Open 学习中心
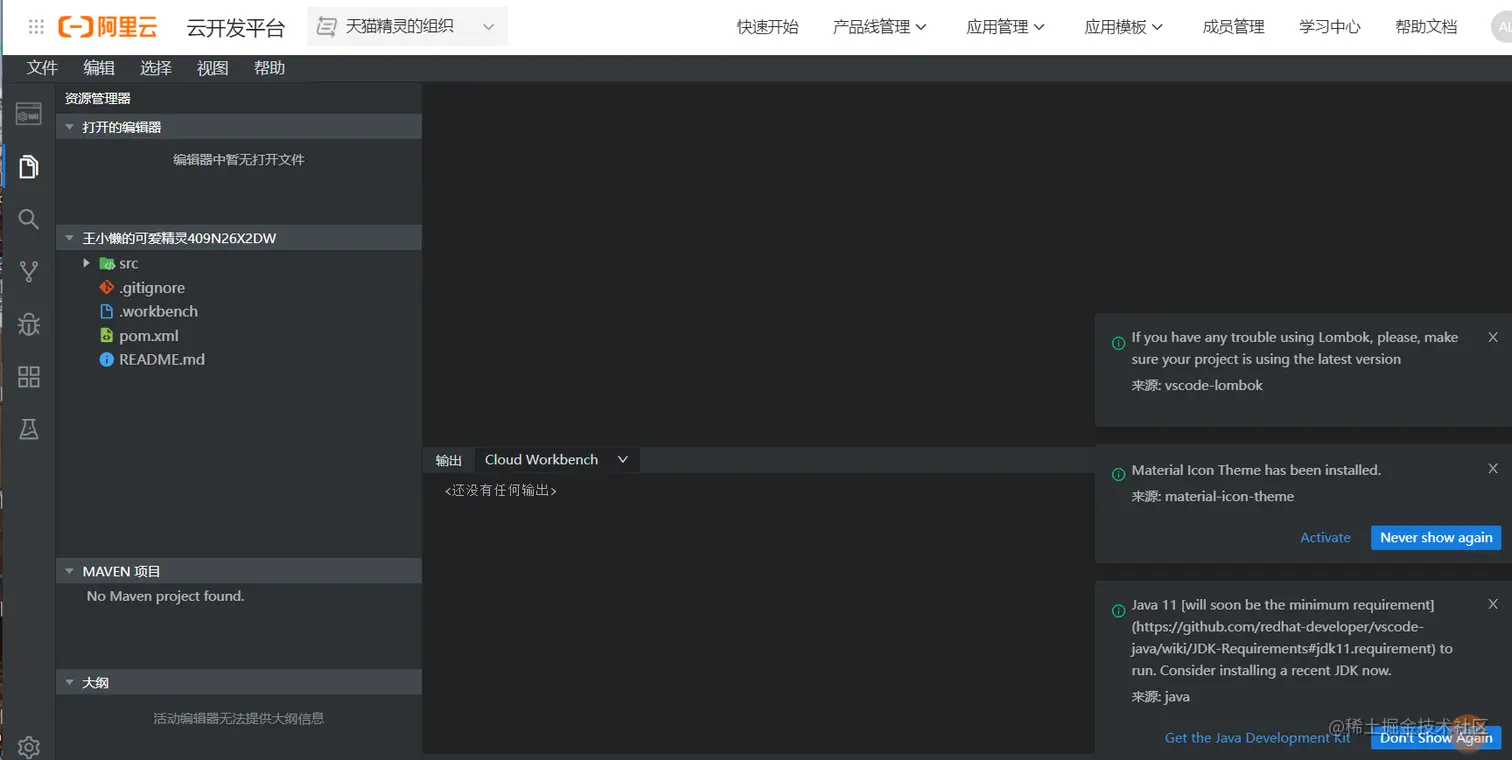The image size is (1512, 760). pos(1330,27)
